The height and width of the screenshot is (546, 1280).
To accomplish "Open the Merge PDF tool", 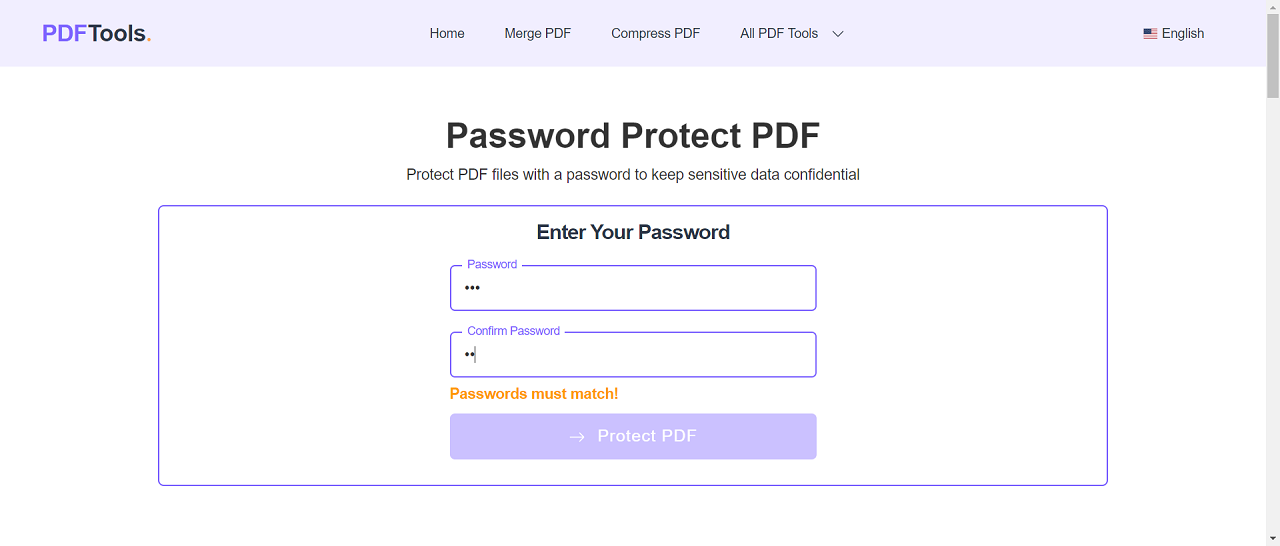I will click(537, 33).
